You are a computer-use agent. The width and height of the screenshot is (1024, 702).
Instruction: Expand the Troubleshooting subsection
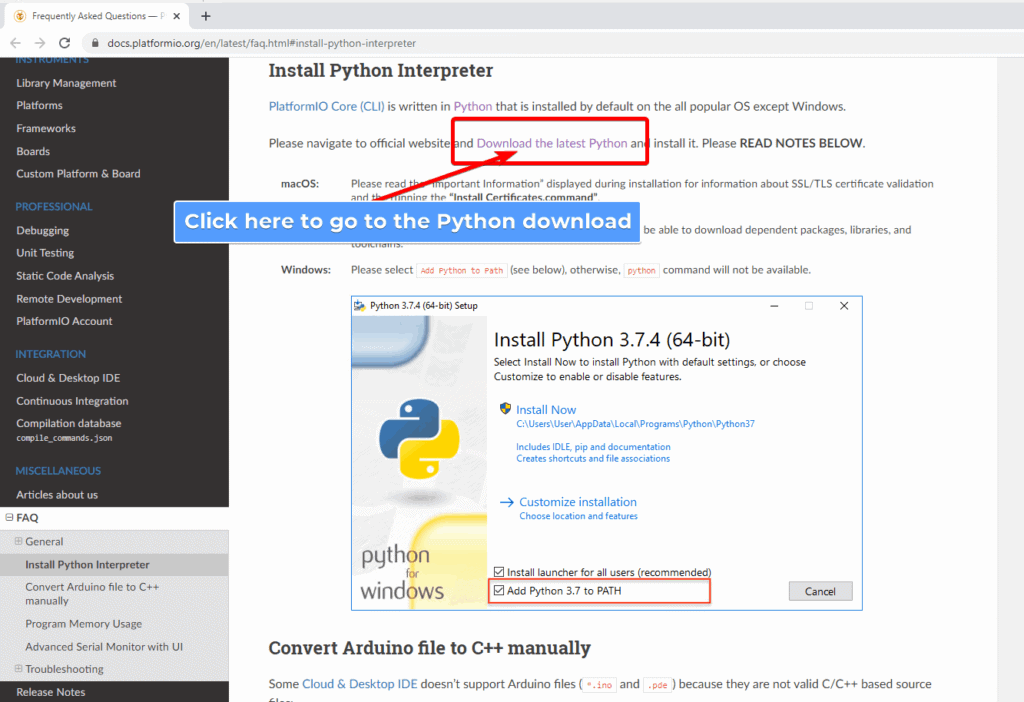(18, 669)
